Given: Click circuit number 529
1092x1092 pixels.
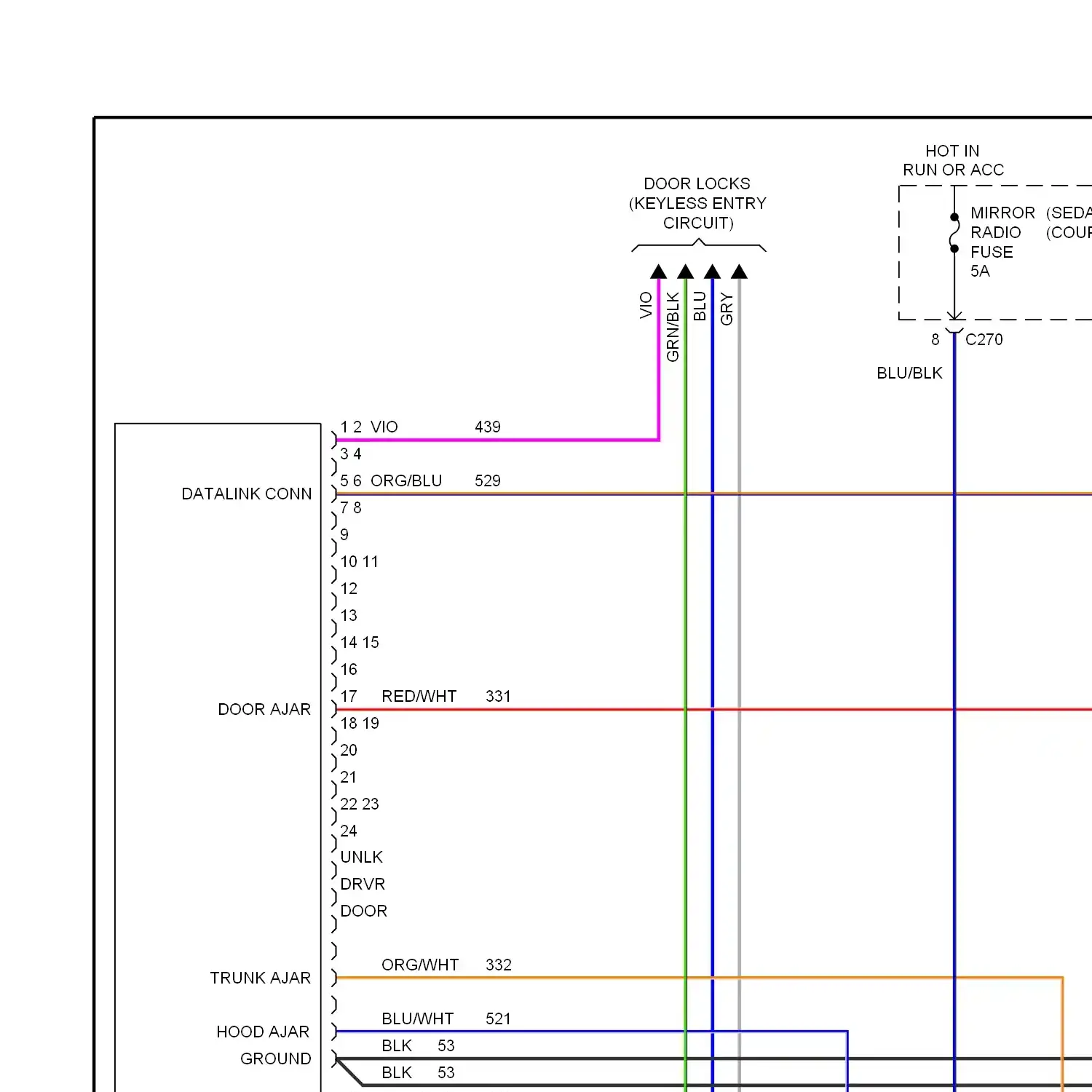Looking at the screenshot, I should click(x=488, y=480).
